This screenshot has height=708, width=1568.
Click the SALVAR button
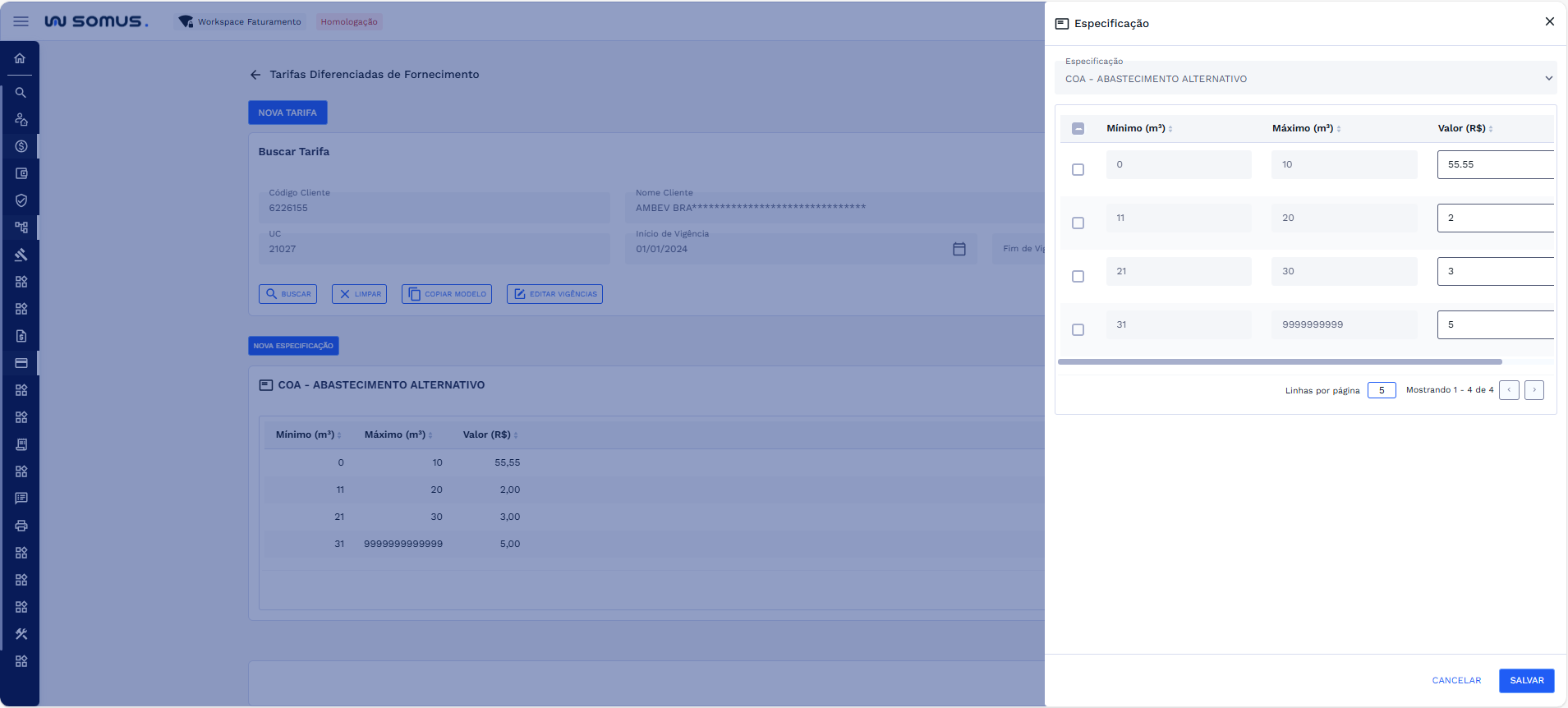1526,681
